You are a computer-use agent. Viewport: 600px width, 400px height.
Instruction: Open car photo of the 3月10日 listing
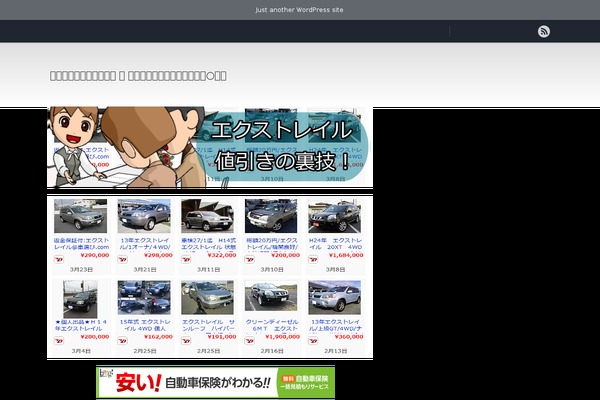tap(271, 216)
